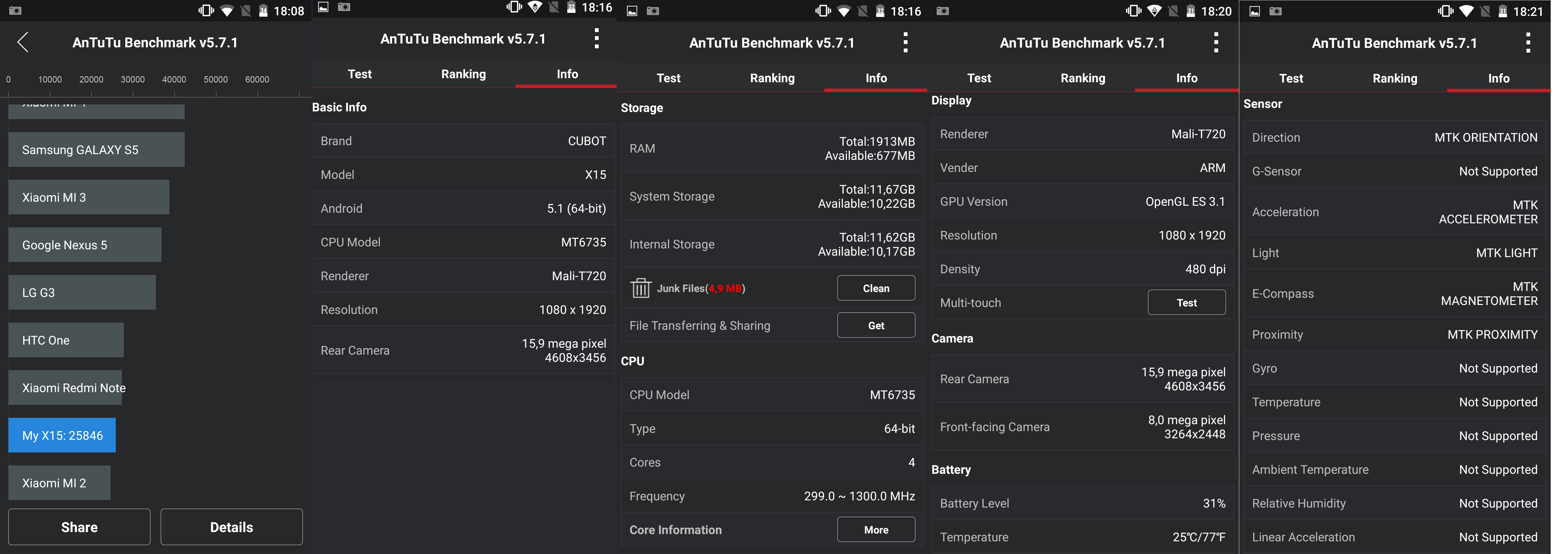Tap the picture notification icon on Sensor screen

click(x=1255, y=11)
